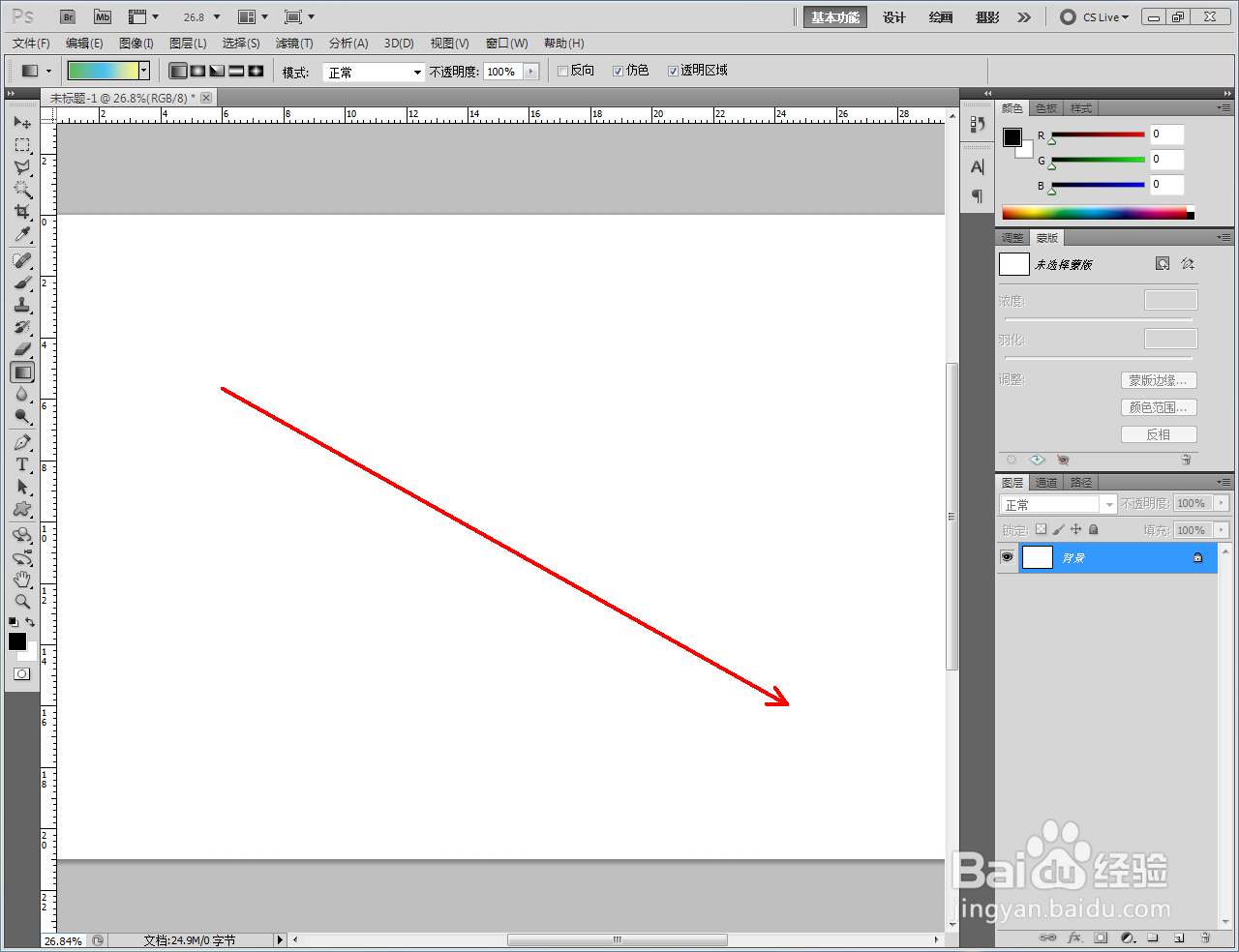Launch Mini Bridge
Image resolution: width=1239 pixels, height=952 pixels.
[x=103, y=16]
